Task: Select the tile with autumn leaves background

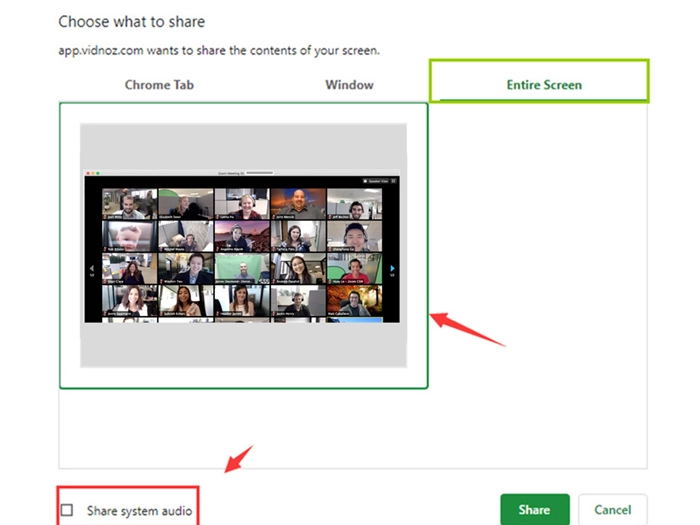Action: [353, 302]
